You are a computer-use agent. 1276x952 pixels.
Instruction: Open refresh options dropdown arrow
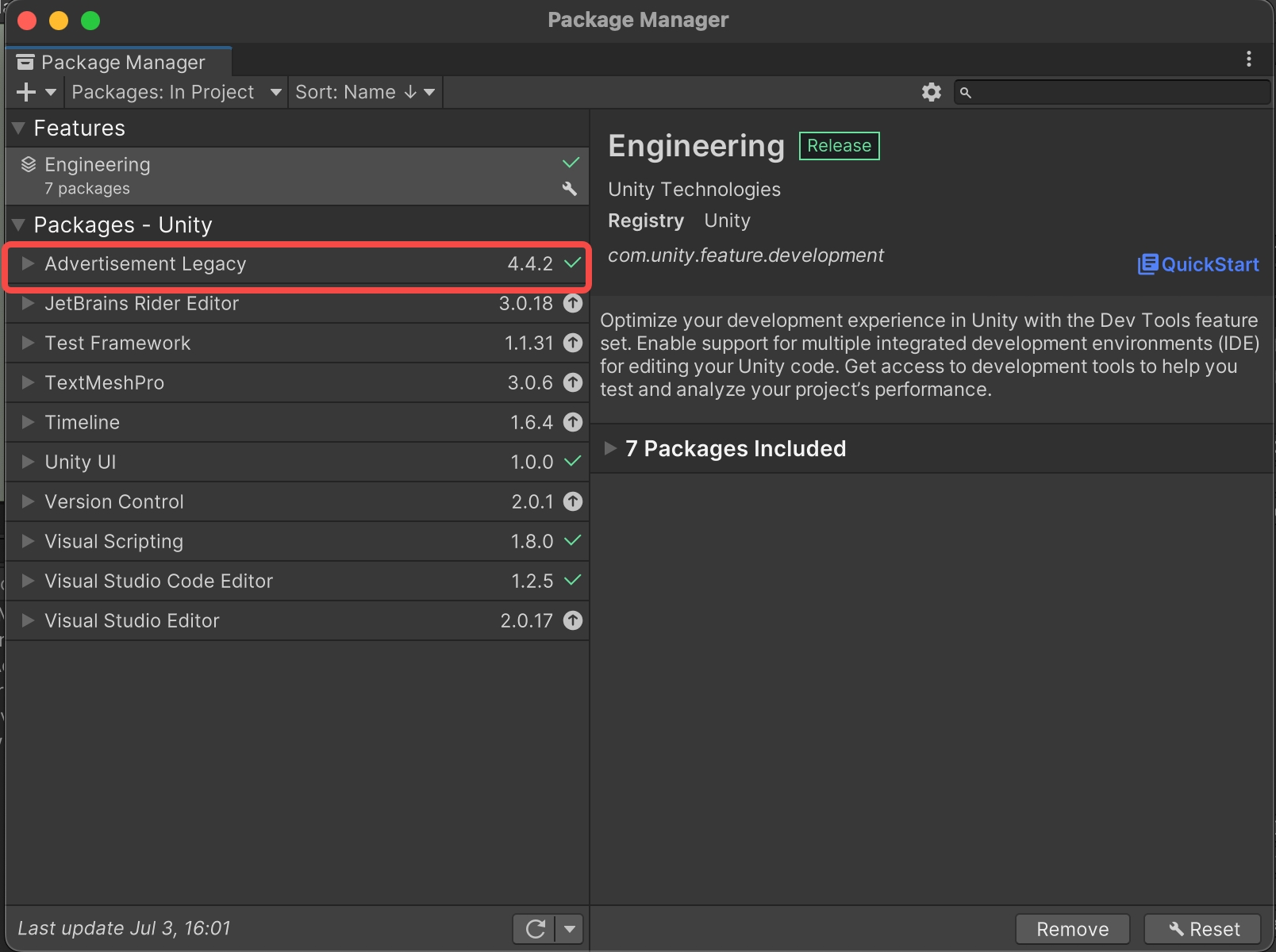click(x=570, y=928)
